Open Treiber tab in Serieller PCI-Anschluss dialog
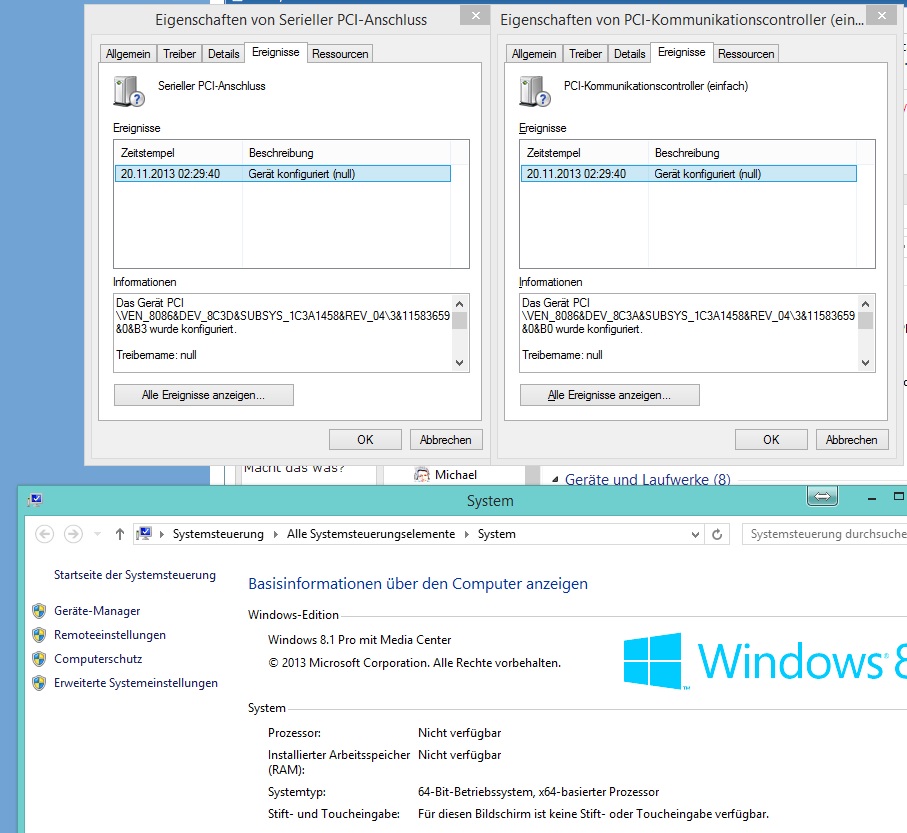The image size is (907, 833). tap(179, 54)
